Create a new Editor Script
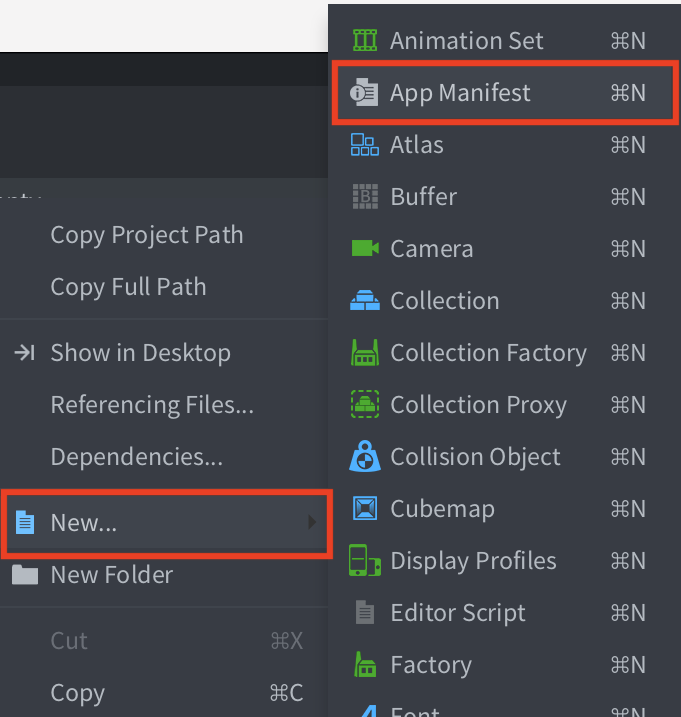This screenshot has height=717, width=681. (x=457, y=613)
